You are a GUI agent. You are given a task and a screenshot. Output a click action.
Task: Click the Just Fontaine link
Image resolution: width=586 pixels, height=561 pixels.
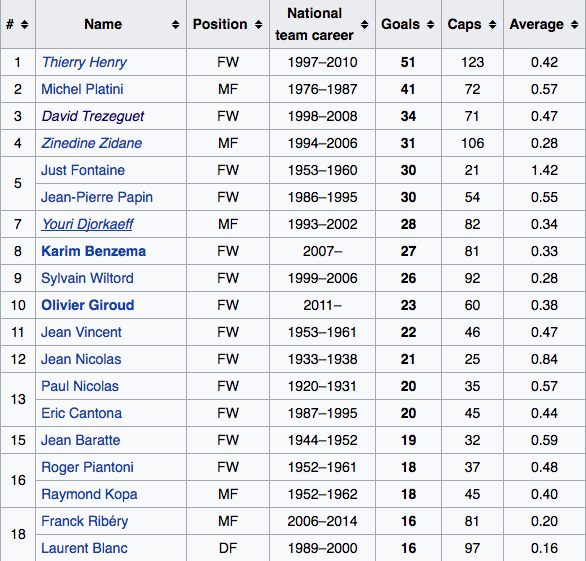(x=83, y=170)
